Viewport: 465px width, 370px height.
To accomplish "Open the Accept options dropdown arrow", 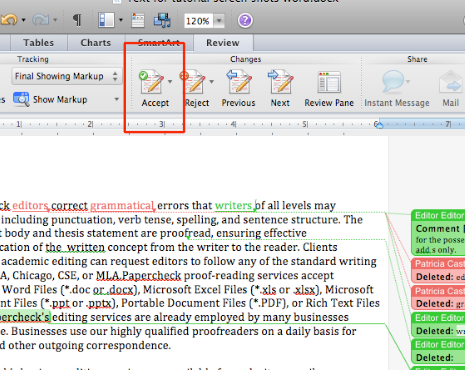I will (x=170, y=81).
